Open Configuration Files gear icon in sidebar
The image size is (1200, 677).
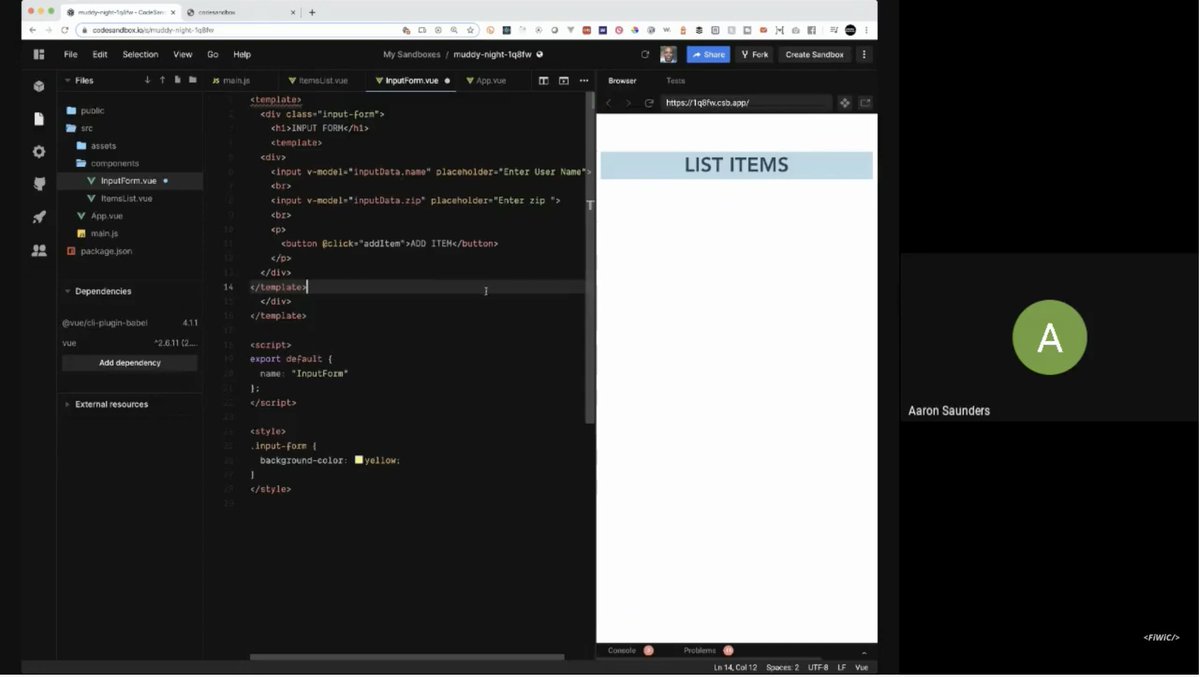pos(39,152)
